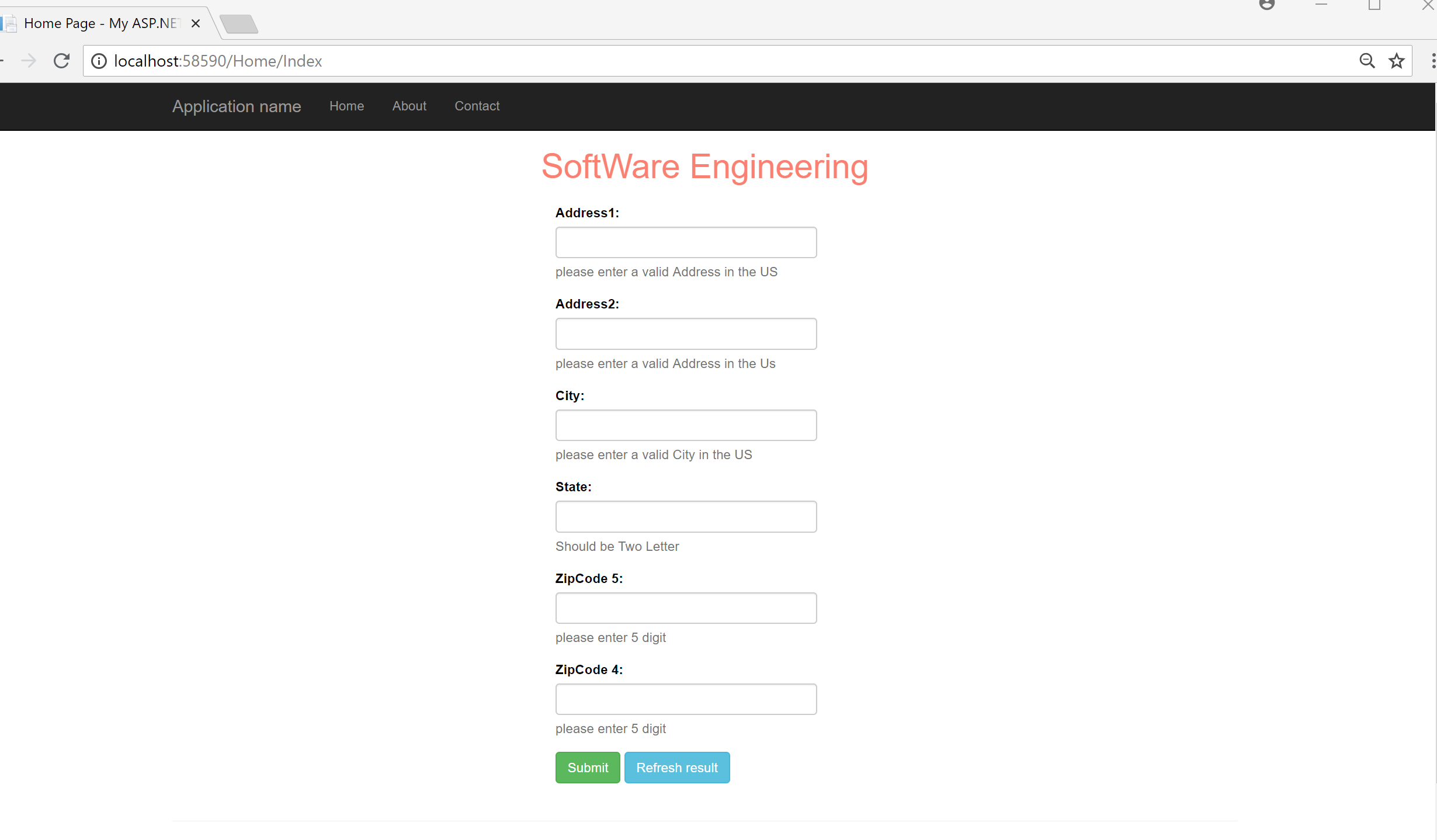Click the site information icon in address bar
Screen dimensions: 1437x840
[x=99, y=61]
